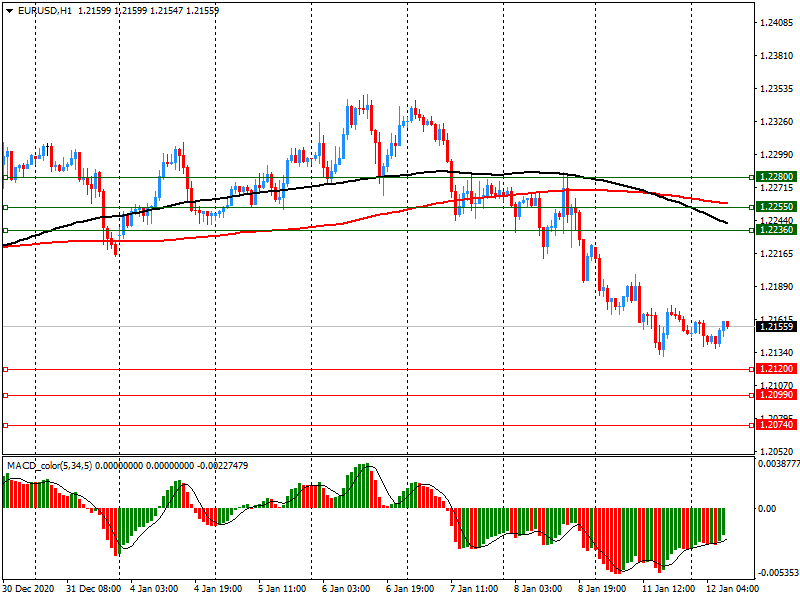Select the red 1.21200 price label

click(x=776, y=369)
